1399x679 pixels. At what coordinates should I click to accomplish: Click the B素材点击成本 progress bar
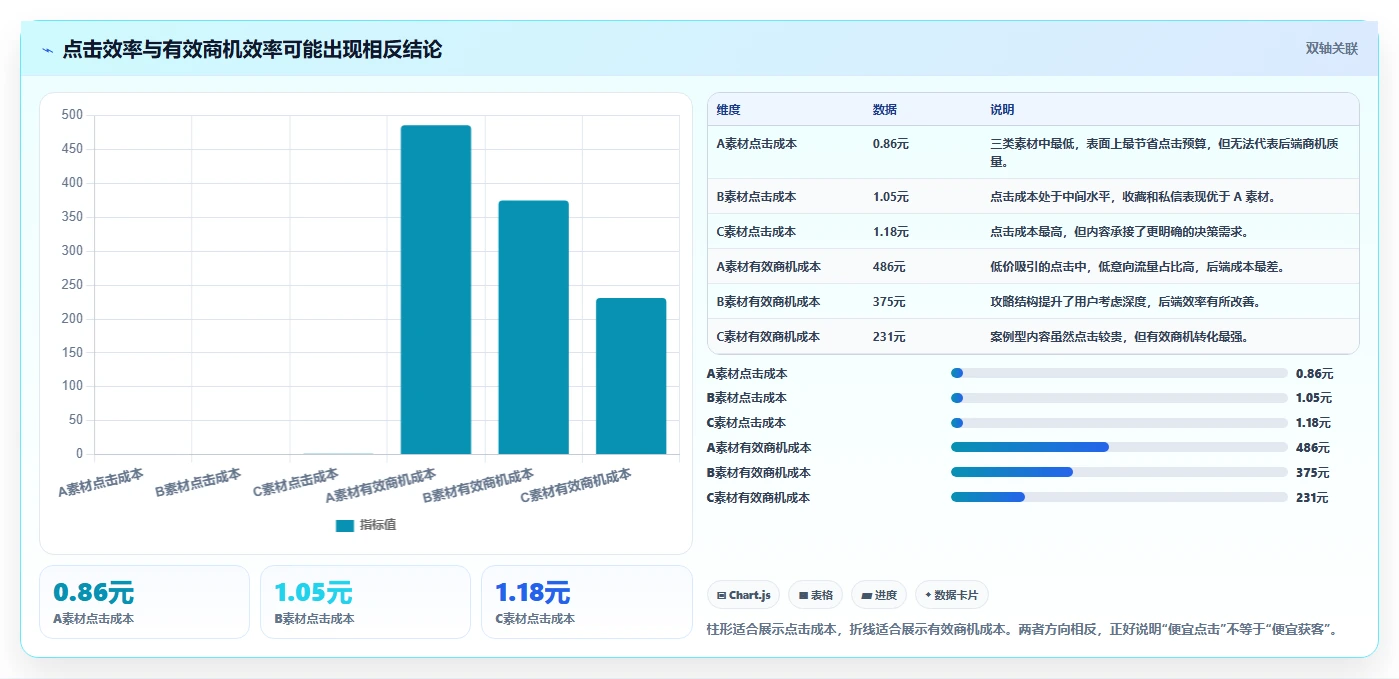pos(1119,398)
